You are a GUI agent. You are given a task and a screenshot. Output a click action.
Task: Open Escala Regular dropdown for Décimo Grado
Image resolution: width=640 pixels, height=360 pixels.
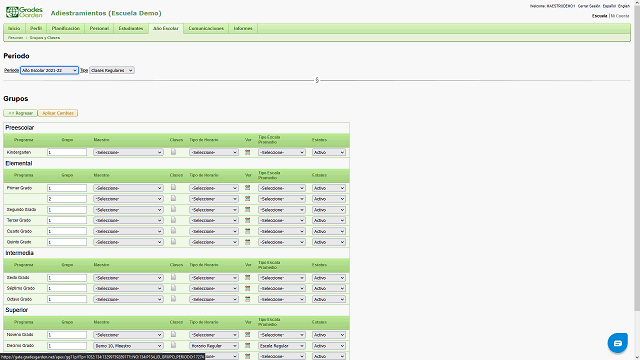(282, 346)
